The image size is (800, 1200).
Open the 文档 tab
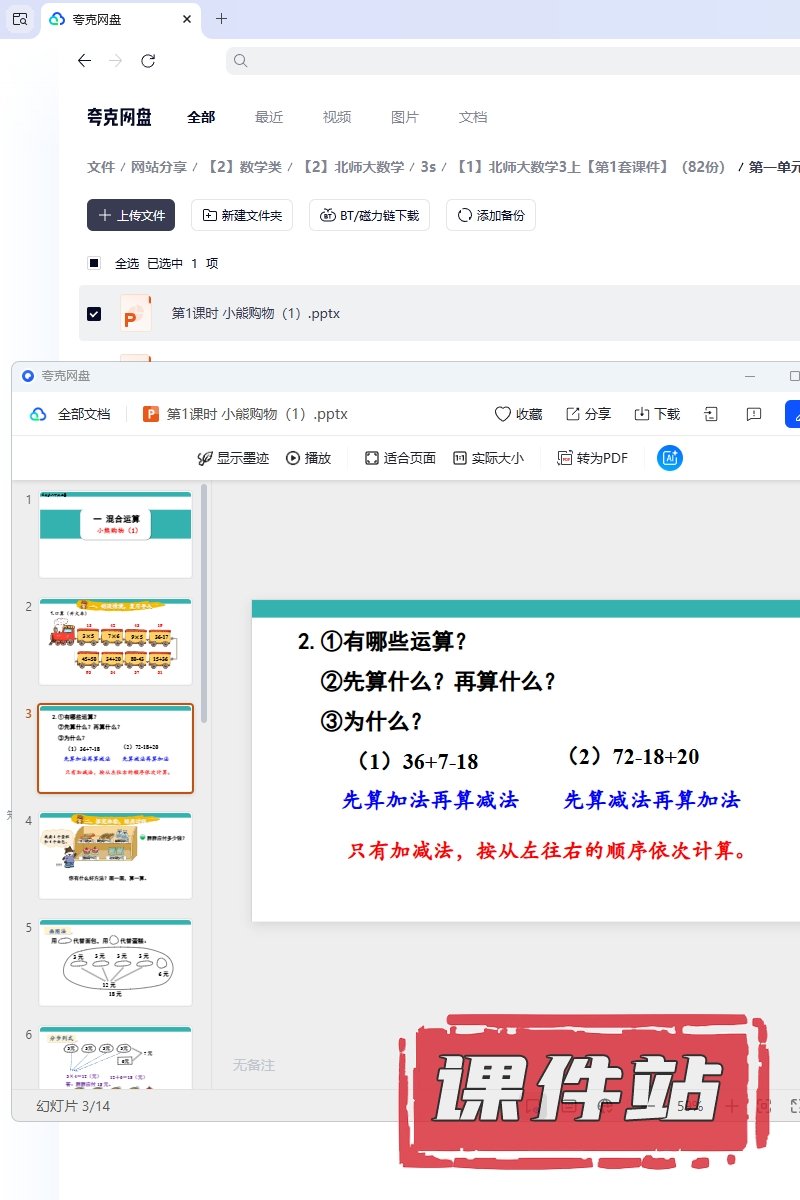(473, 117)
